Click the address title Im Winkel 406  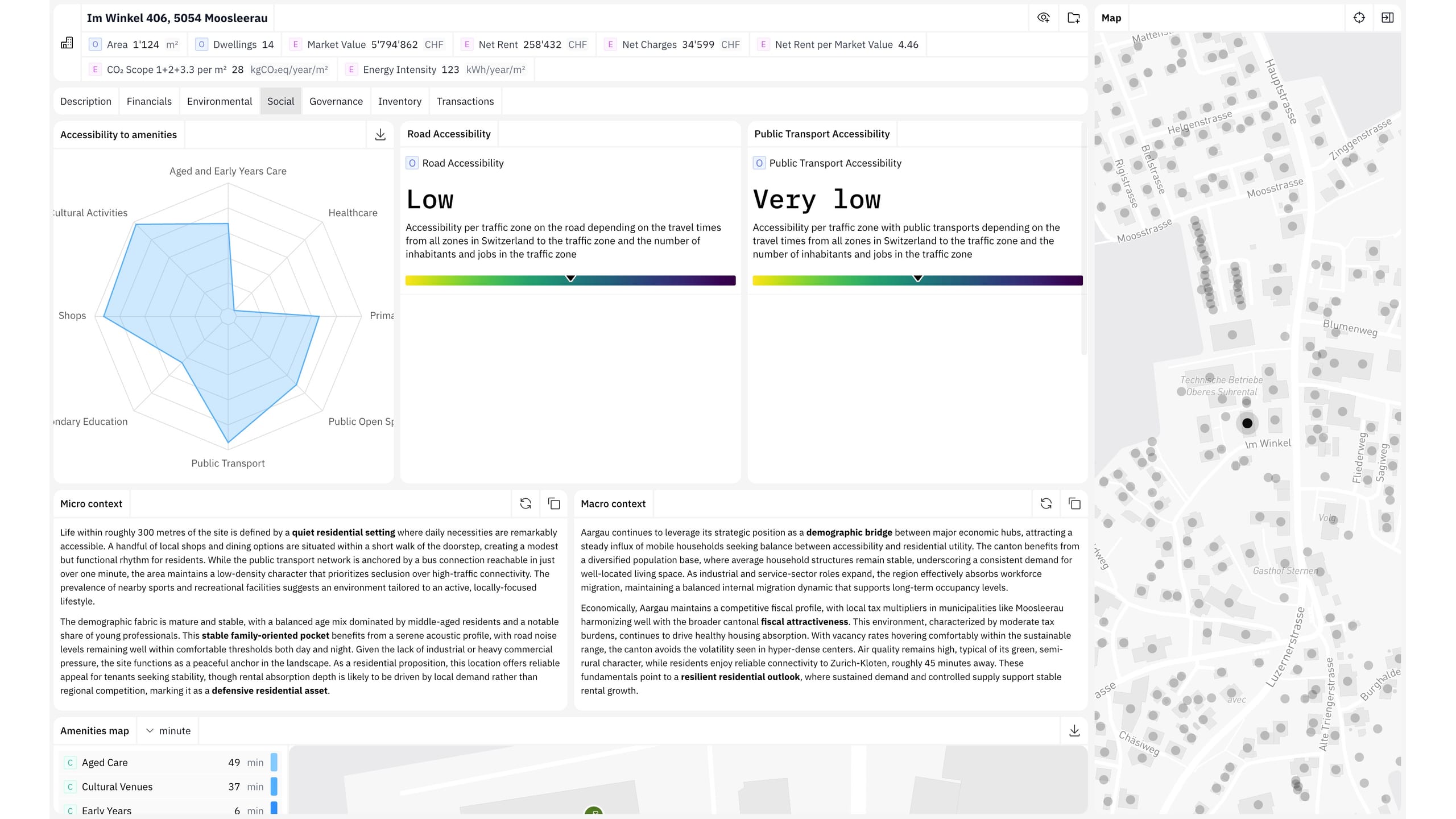tap(177, 18)
